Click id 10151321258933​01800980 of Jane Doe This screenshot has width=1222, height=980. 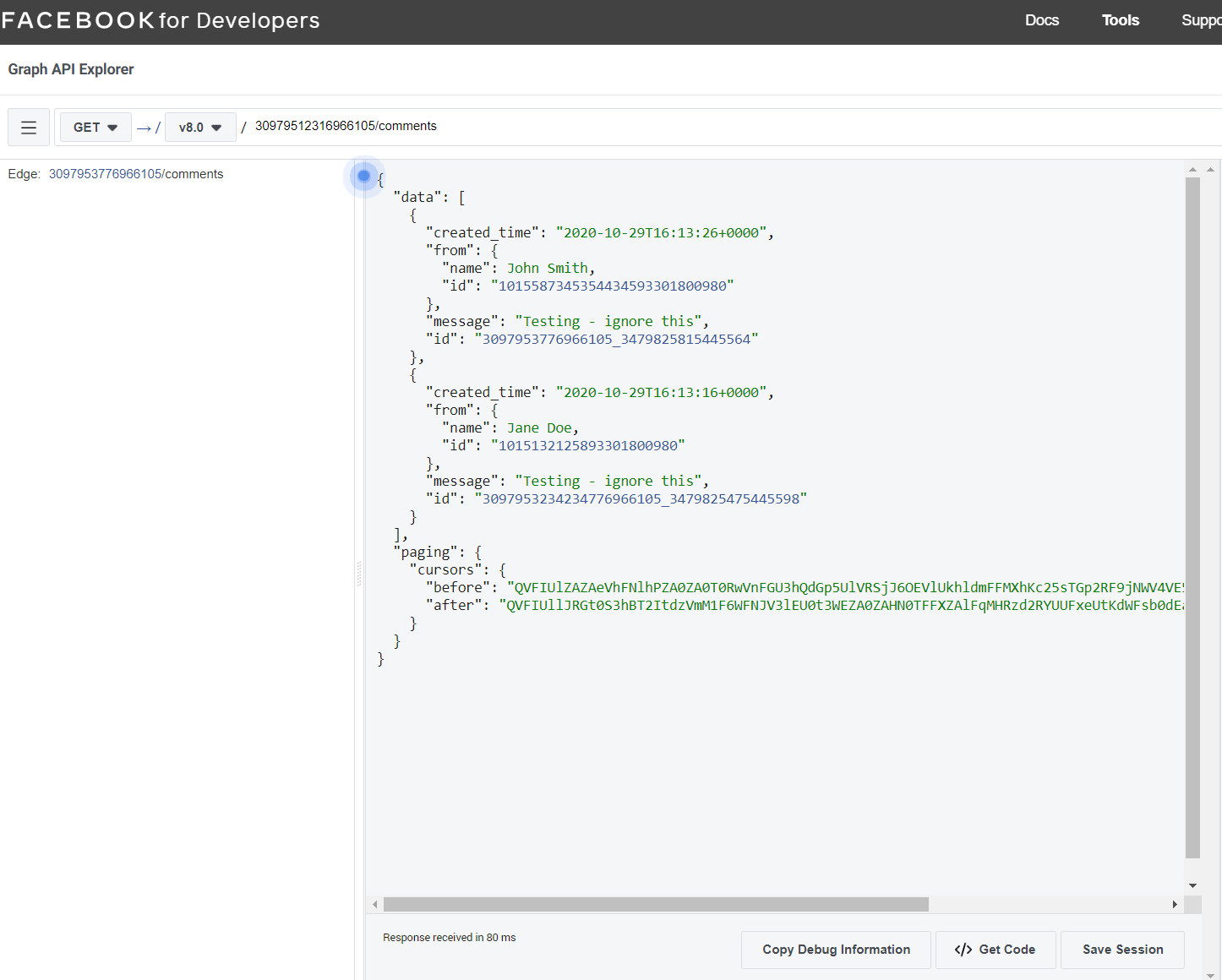tap(587, 446)
